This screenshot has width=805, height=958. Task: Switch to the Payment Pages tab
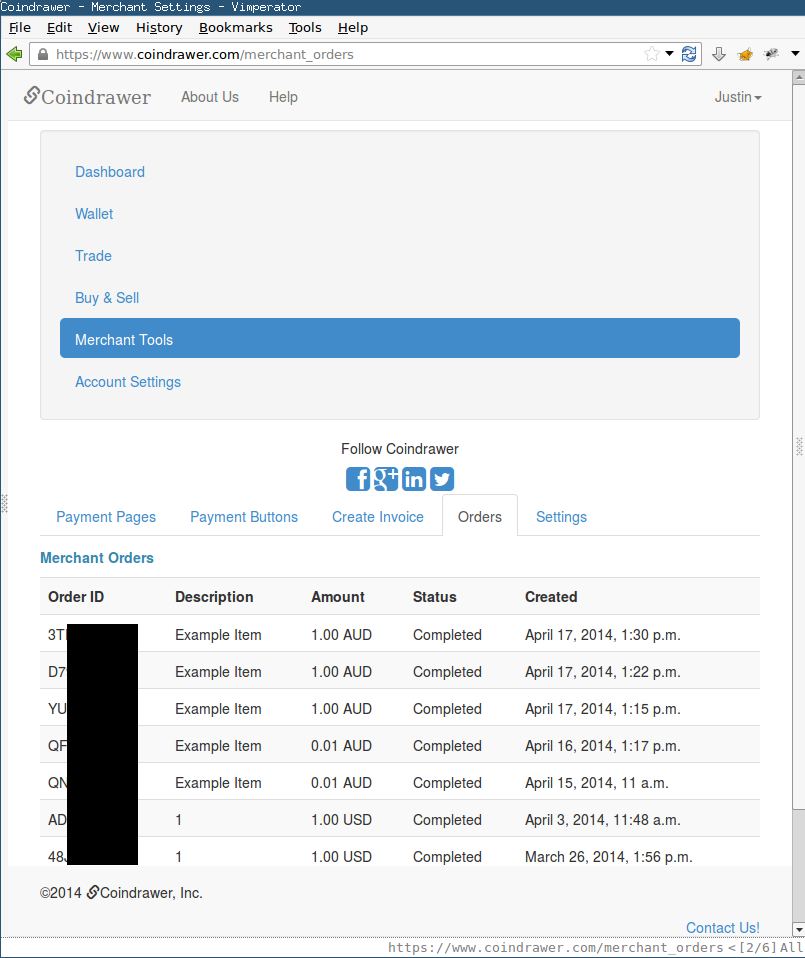[x=106, y=517]
